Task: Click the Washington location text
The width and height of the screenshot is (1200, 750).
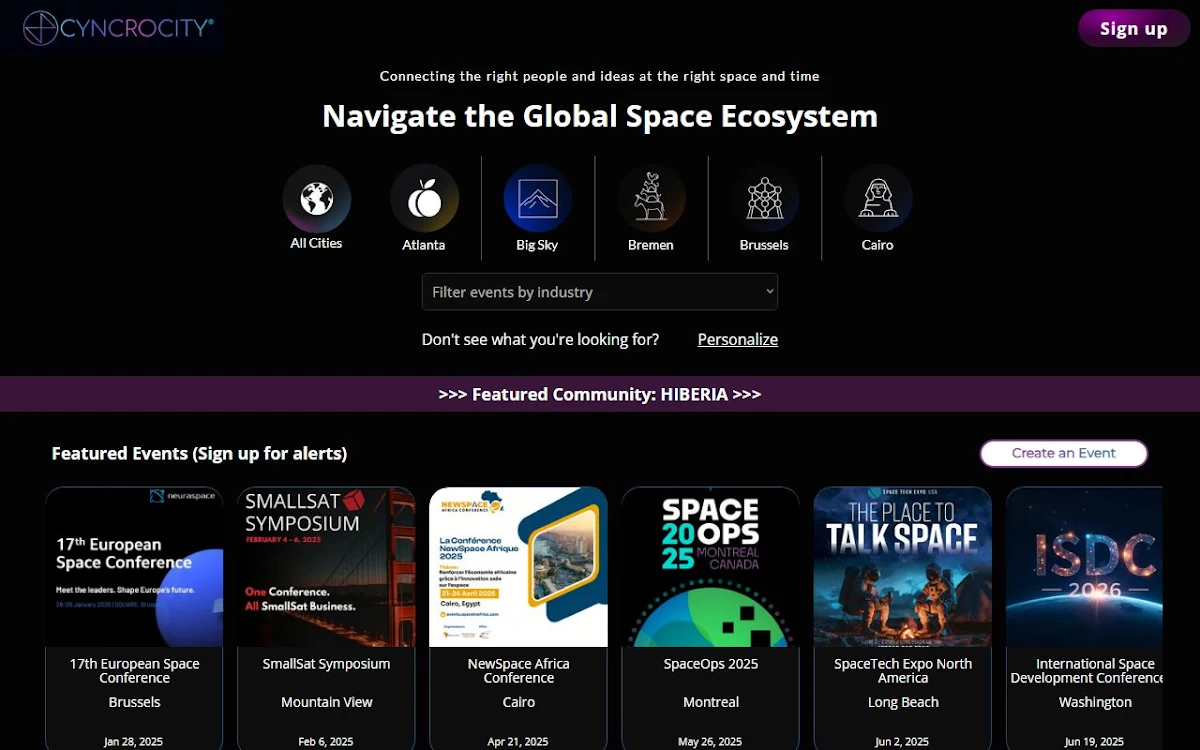Action: [1095, 703]
